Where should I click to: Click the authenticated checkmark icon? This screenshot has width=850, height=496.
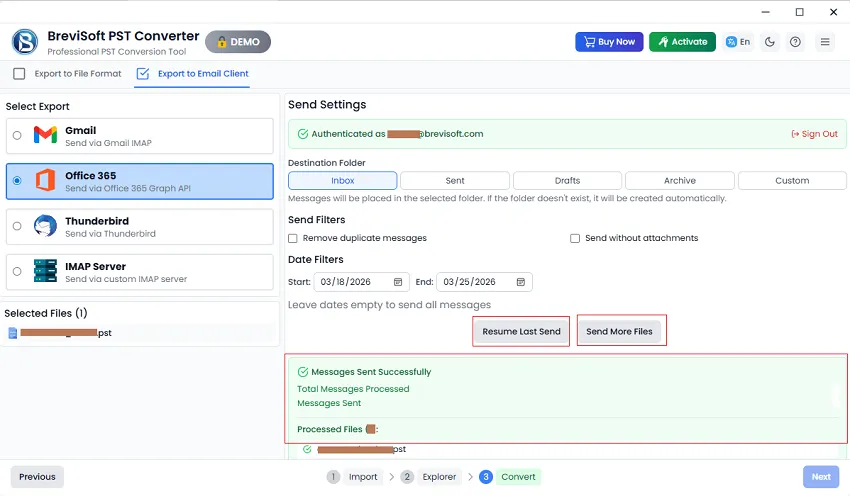[303, 134]
